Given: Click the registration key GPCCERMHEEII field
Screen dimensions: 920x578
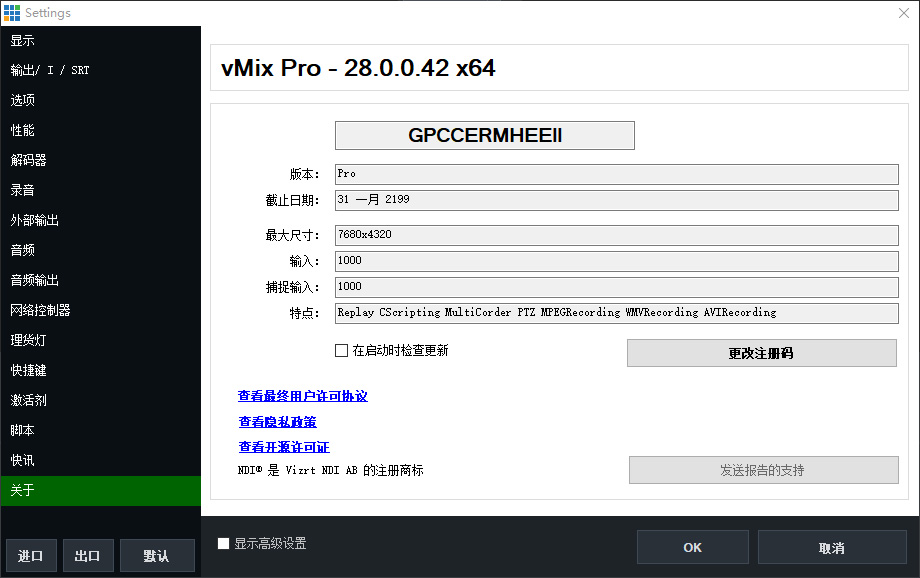Looking at the screenshot, I should 484,135.
